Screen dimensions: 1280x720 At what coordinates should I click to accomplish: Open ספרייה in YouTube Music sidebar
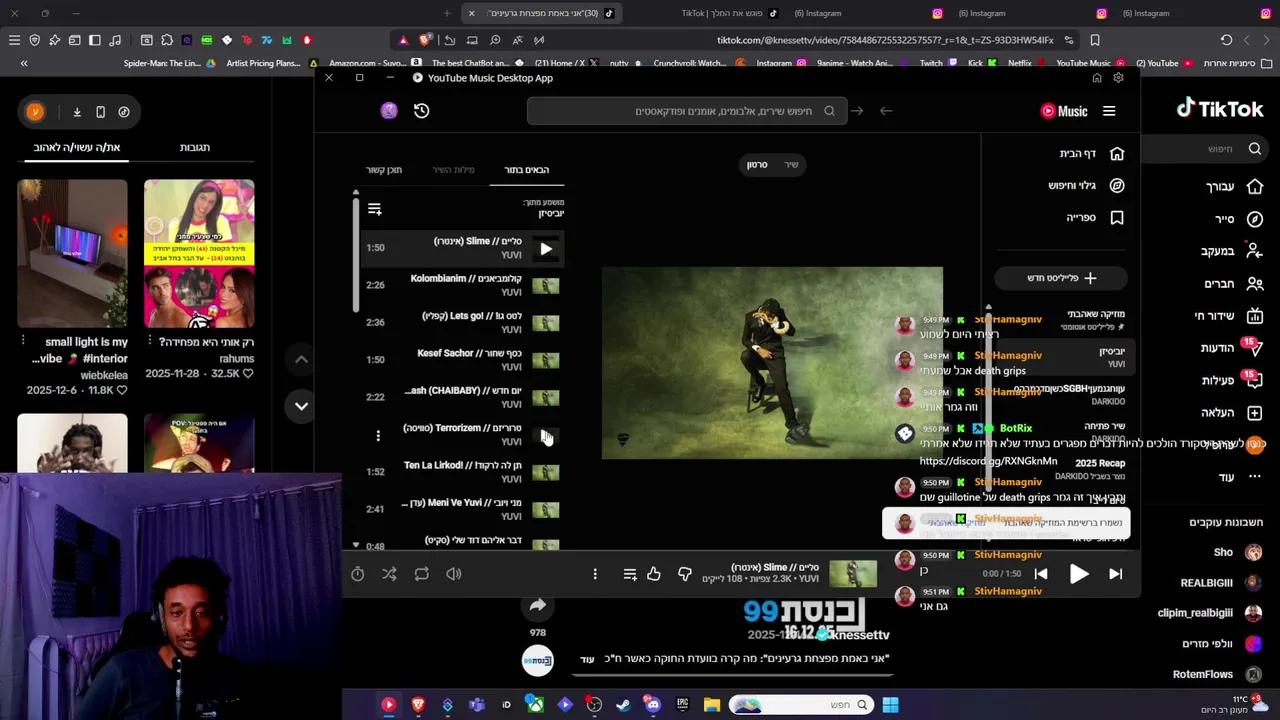(1096, 217)
